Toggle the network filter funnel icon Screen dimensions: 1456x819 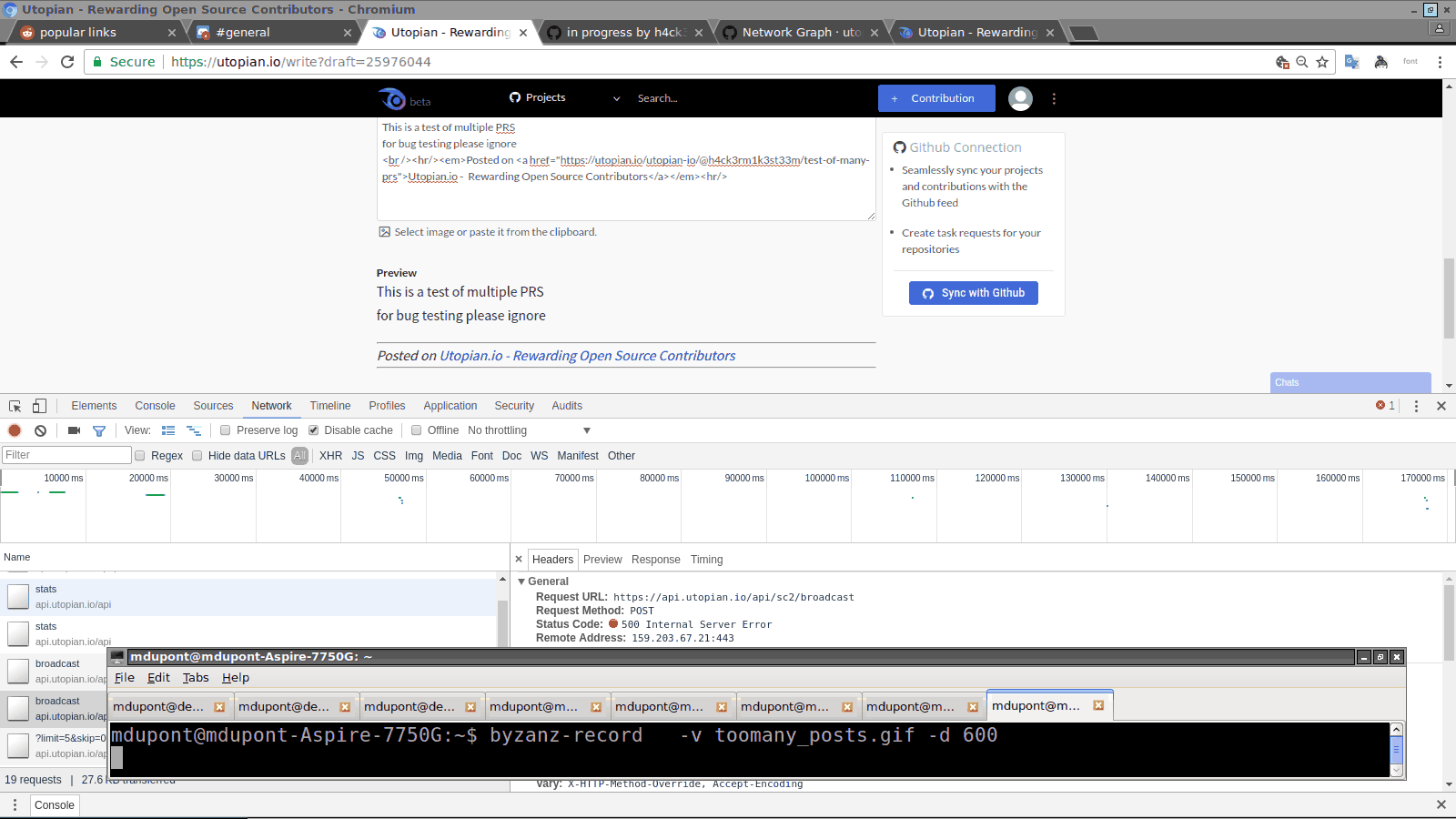click(x=99, y=430)
